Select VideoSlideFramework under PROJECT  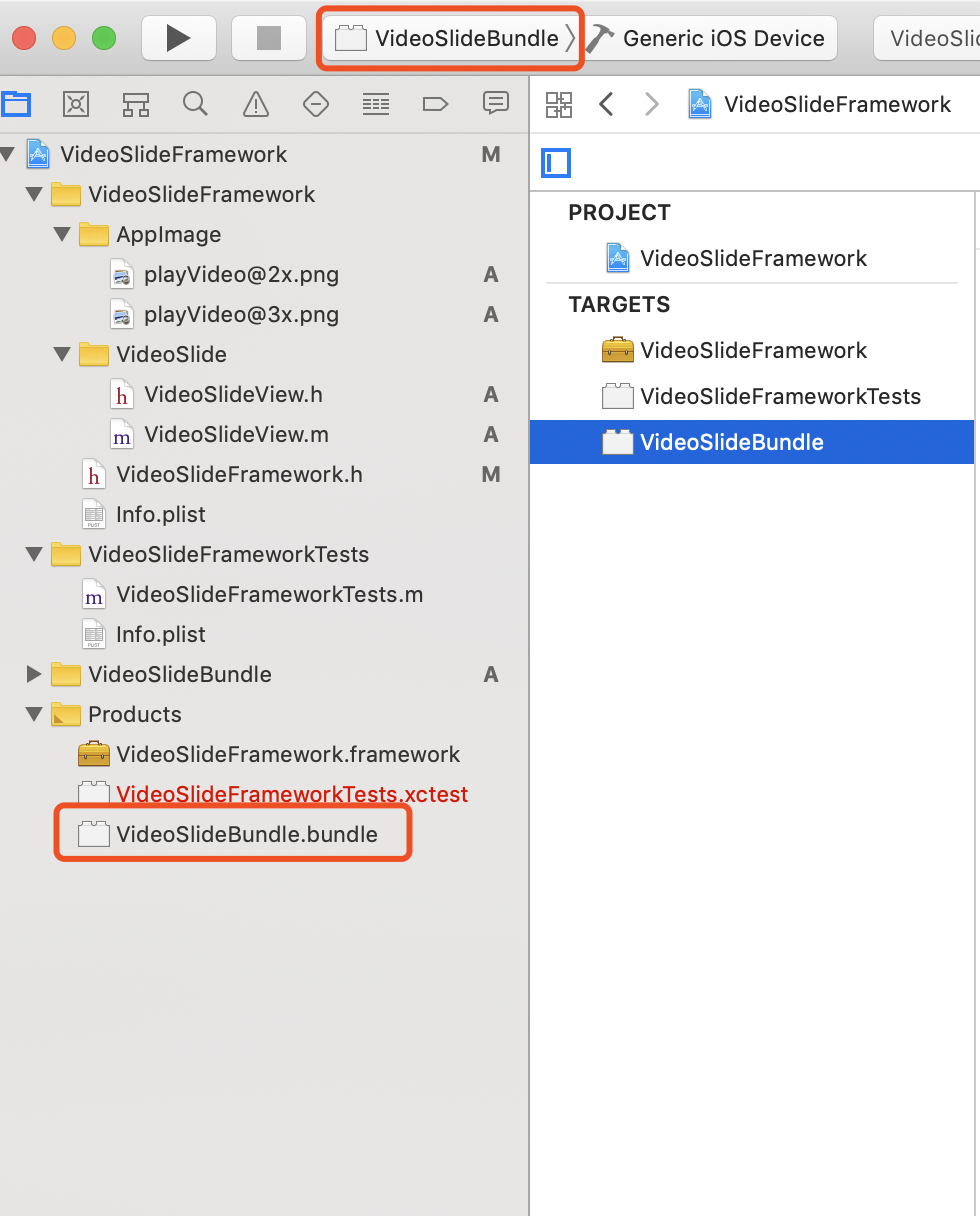(753, 258)
